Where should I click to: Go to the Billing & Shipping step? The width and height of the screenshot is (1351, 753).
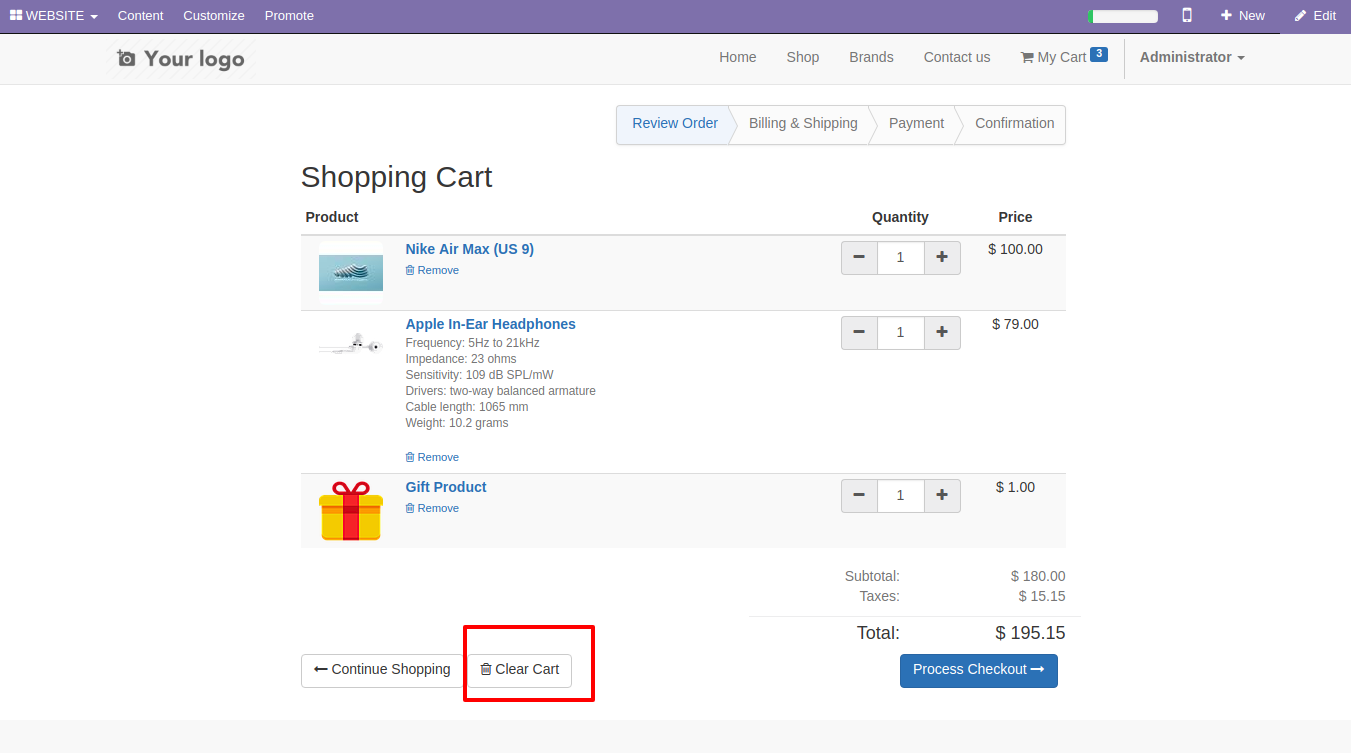pos(803,123)
